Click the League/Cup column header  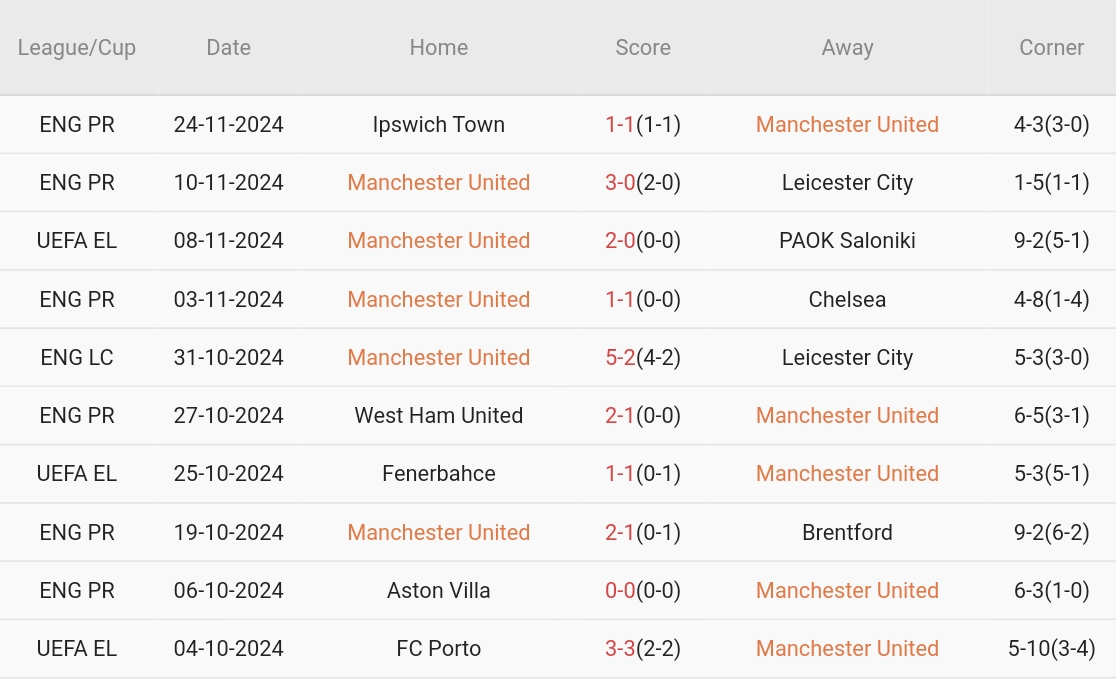tap(77, 48)
